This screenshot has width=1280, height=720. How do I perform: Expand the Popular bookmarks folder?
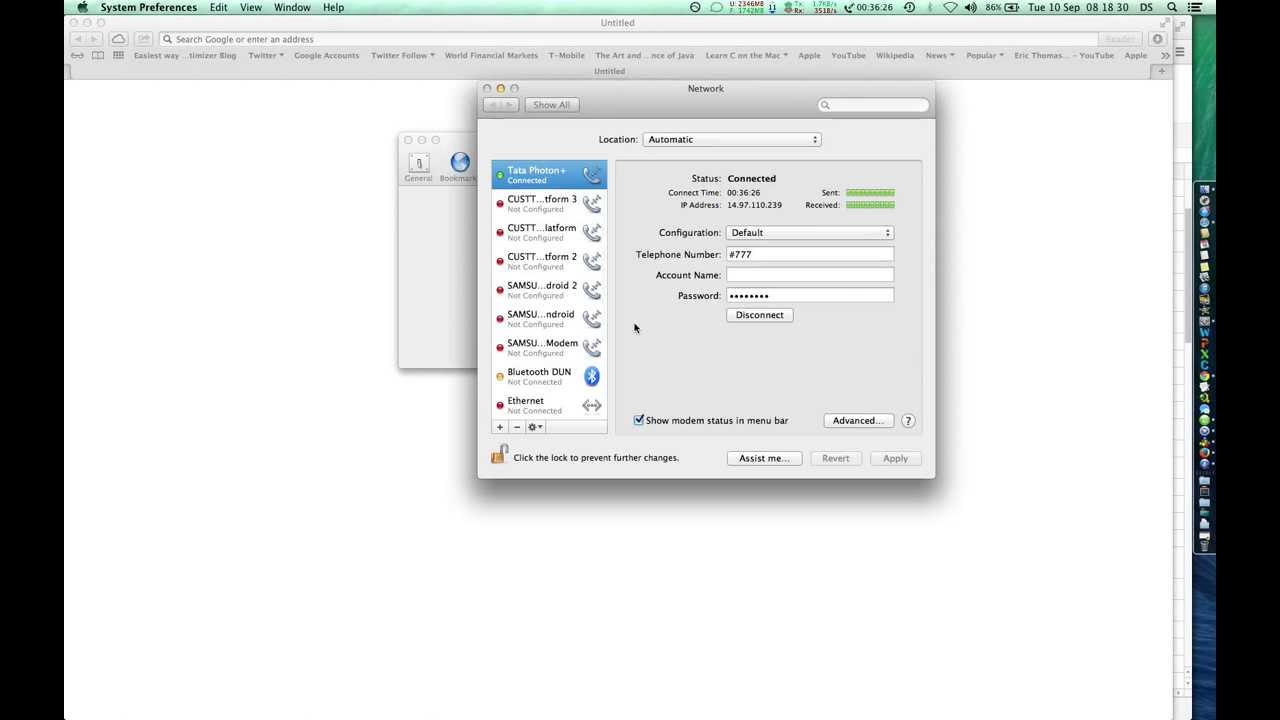[985, 56]
